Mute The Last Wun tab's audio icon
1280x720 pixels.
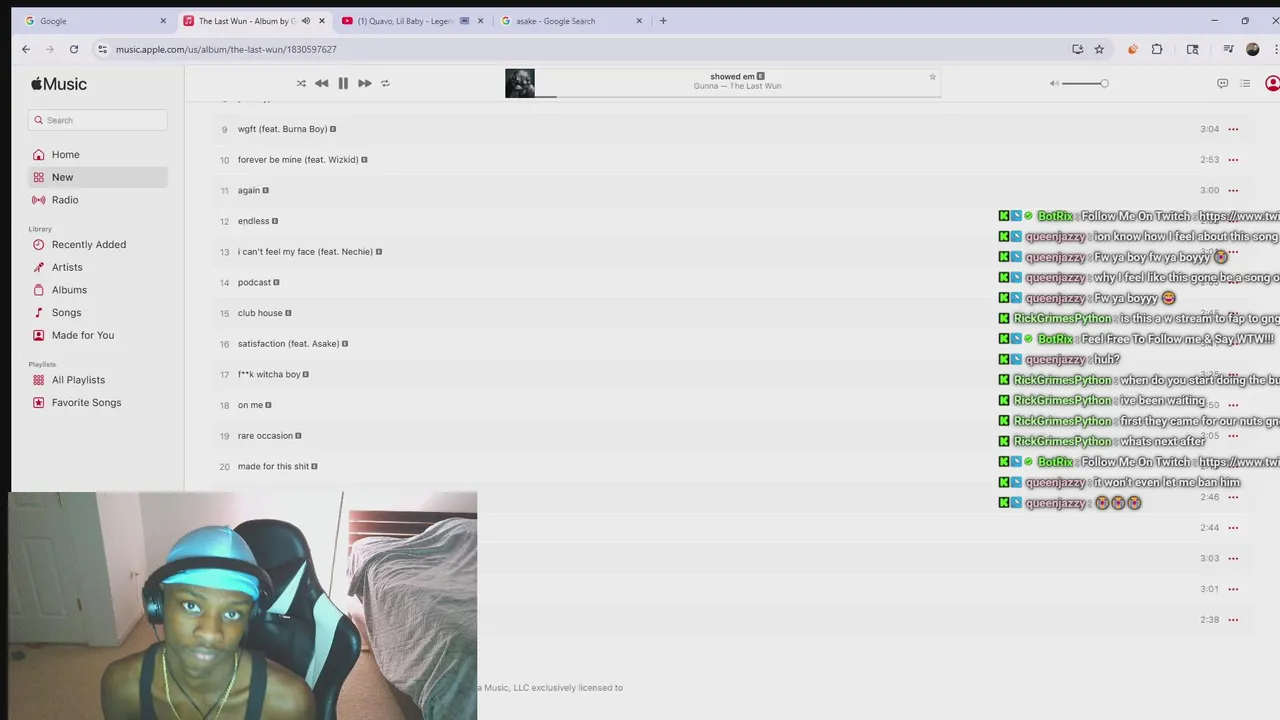(306, 21)
